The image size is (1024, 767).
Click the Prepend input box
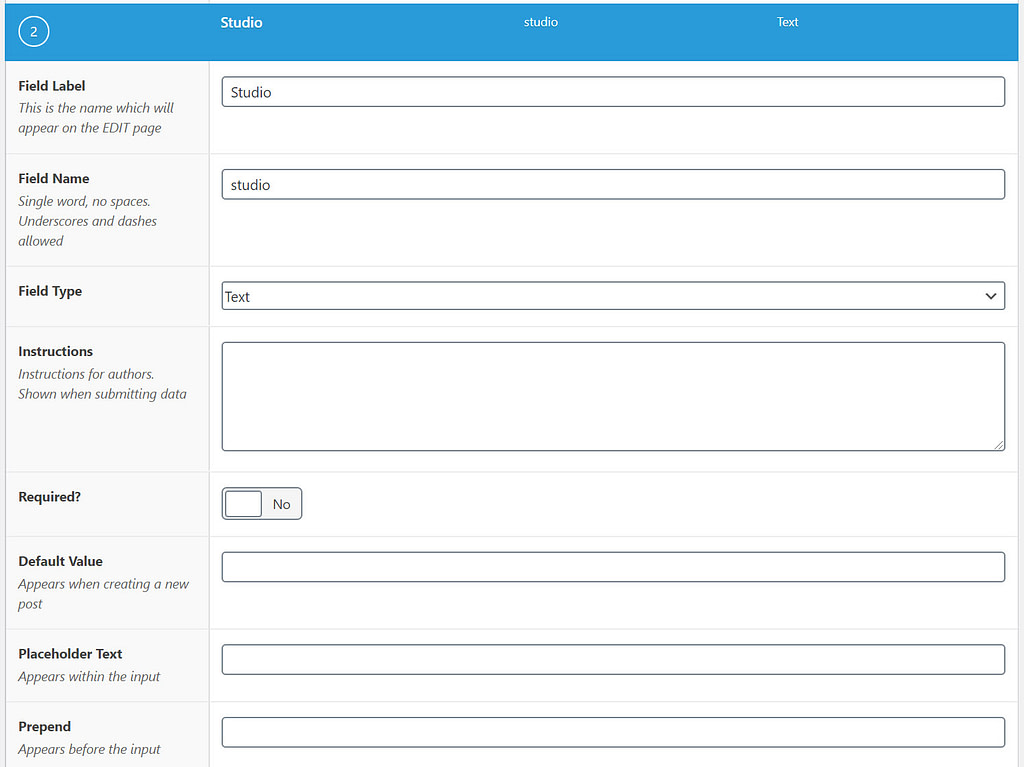tap(612, 732)
